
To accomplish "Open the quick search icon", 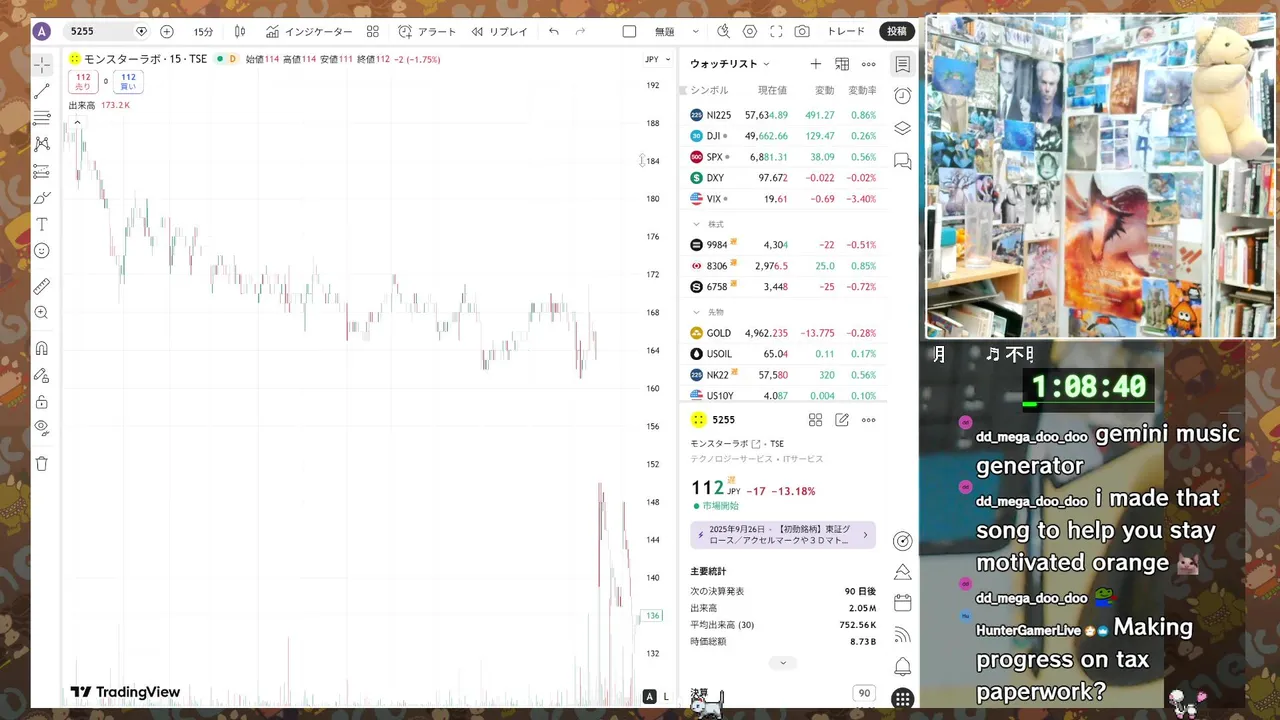I will point(724,32).
